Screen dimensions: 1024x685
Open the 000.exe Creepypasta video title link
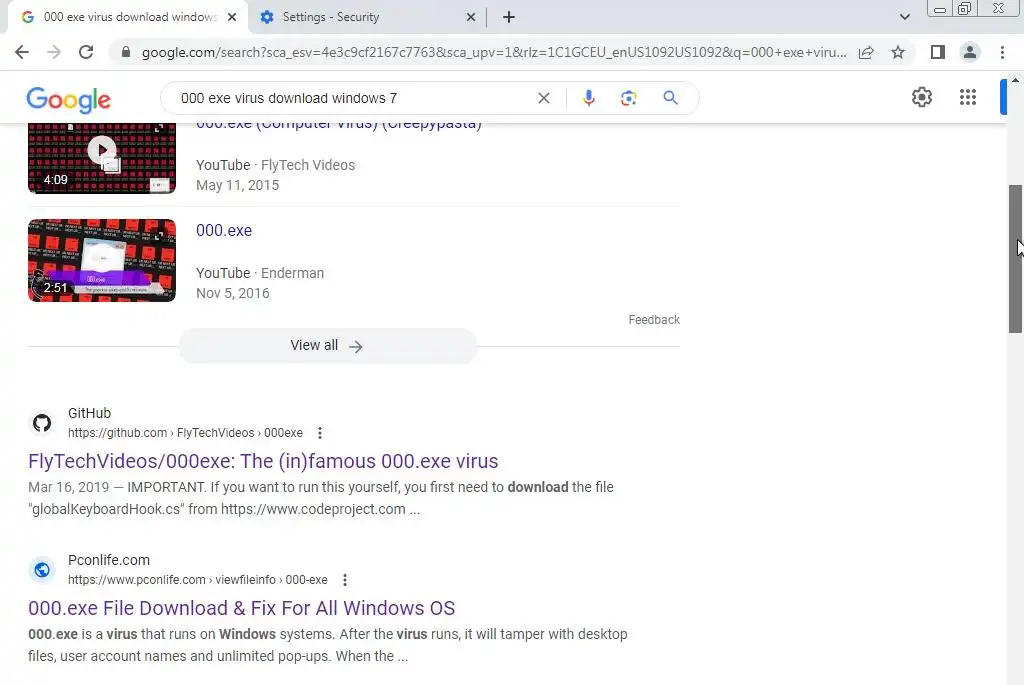[x=339, y=124]
